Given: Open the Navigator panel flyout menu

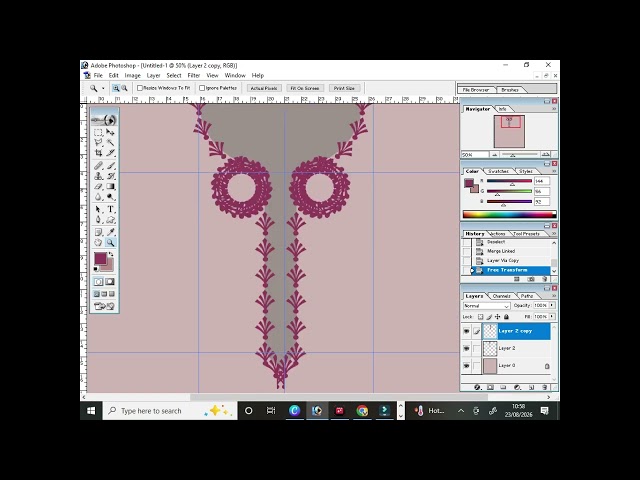Looking at the screenshot, I should click(x=554, y=109).
